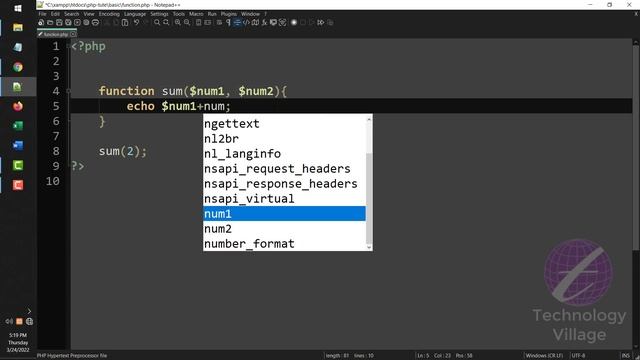The height and width of the screenshot is (360, 640).
Task: Click the Print toolbar icon
Action: click(95, 22)
